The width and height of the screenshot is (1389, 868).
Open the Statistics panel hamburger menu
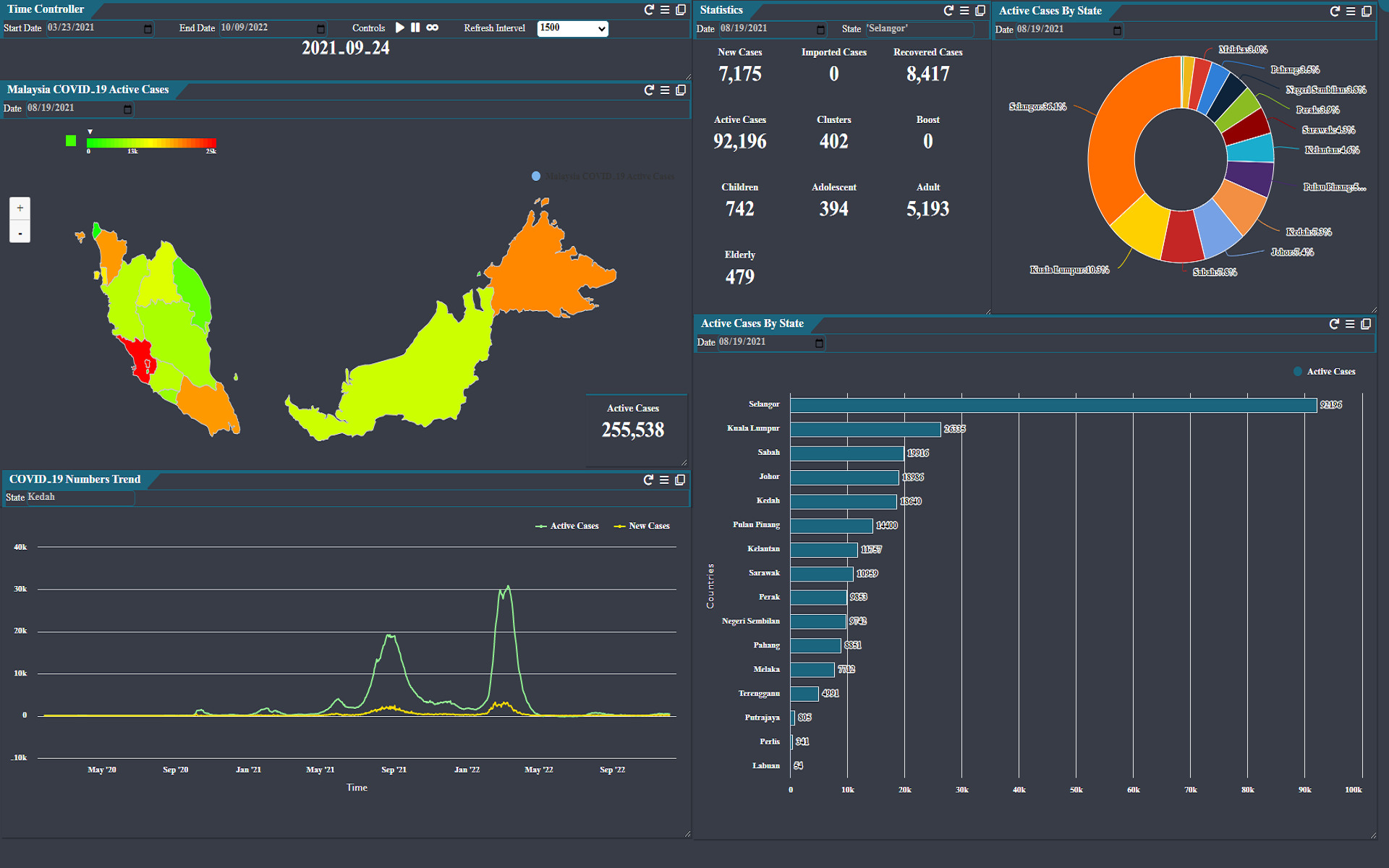tap(964, 10)
